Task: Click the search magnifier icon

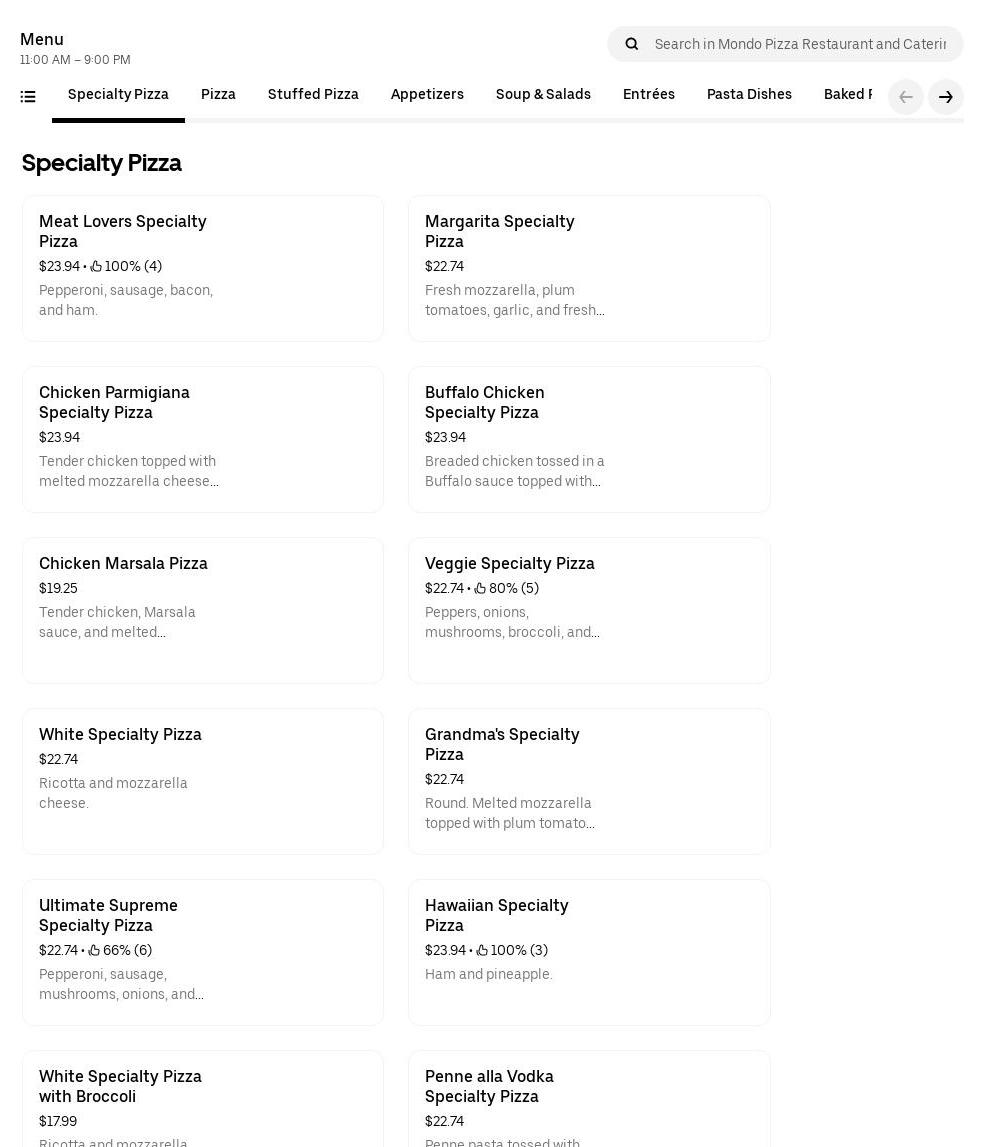Action: point(631,44)
